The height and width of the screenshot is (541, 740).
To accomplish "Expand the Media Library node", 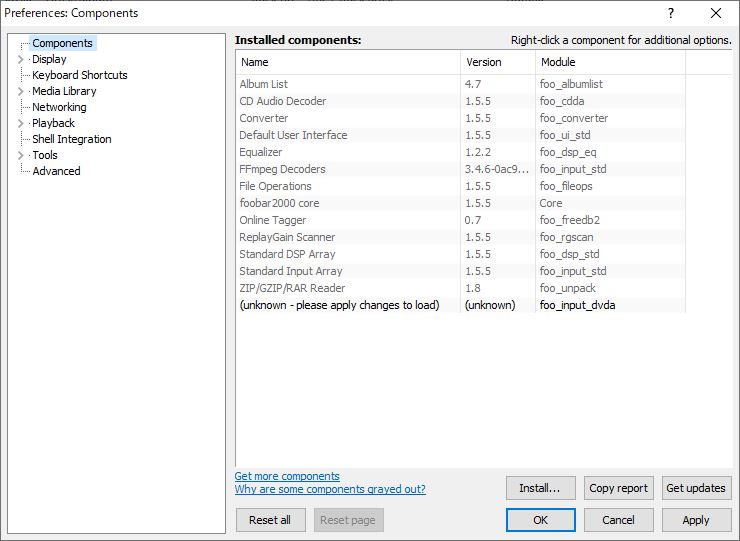I will (20, 91).
